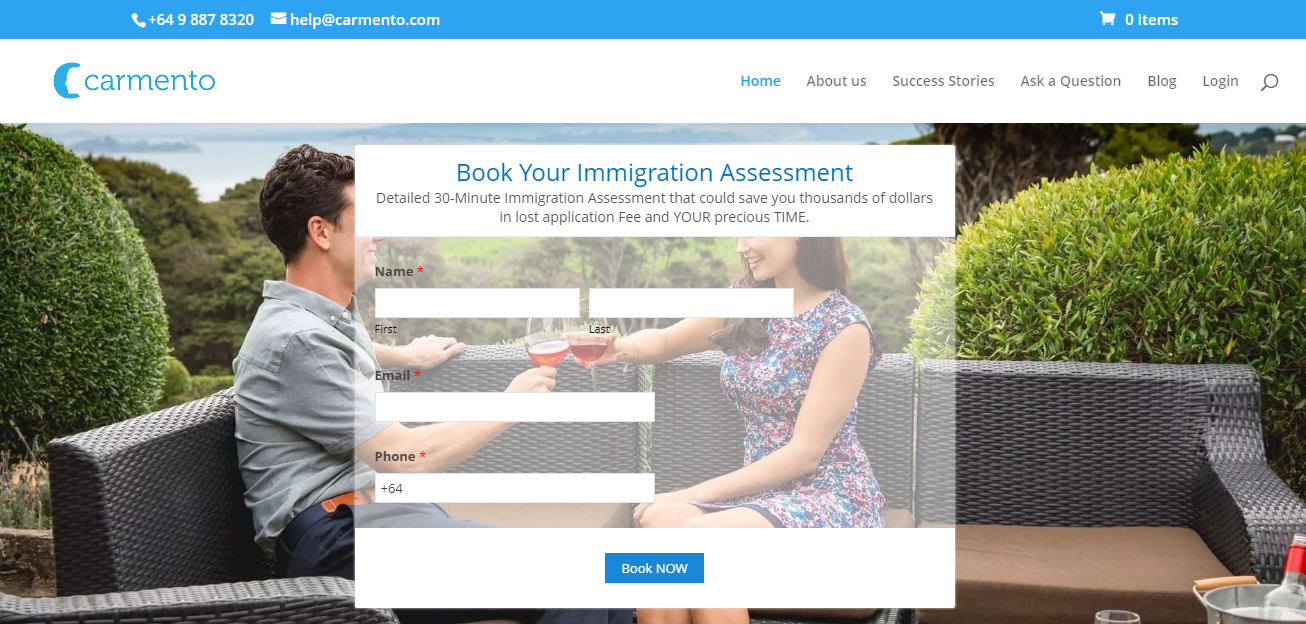This screenshot has width=1306, height=624.
Task: Open the About us page
Action: pos(836,81)
